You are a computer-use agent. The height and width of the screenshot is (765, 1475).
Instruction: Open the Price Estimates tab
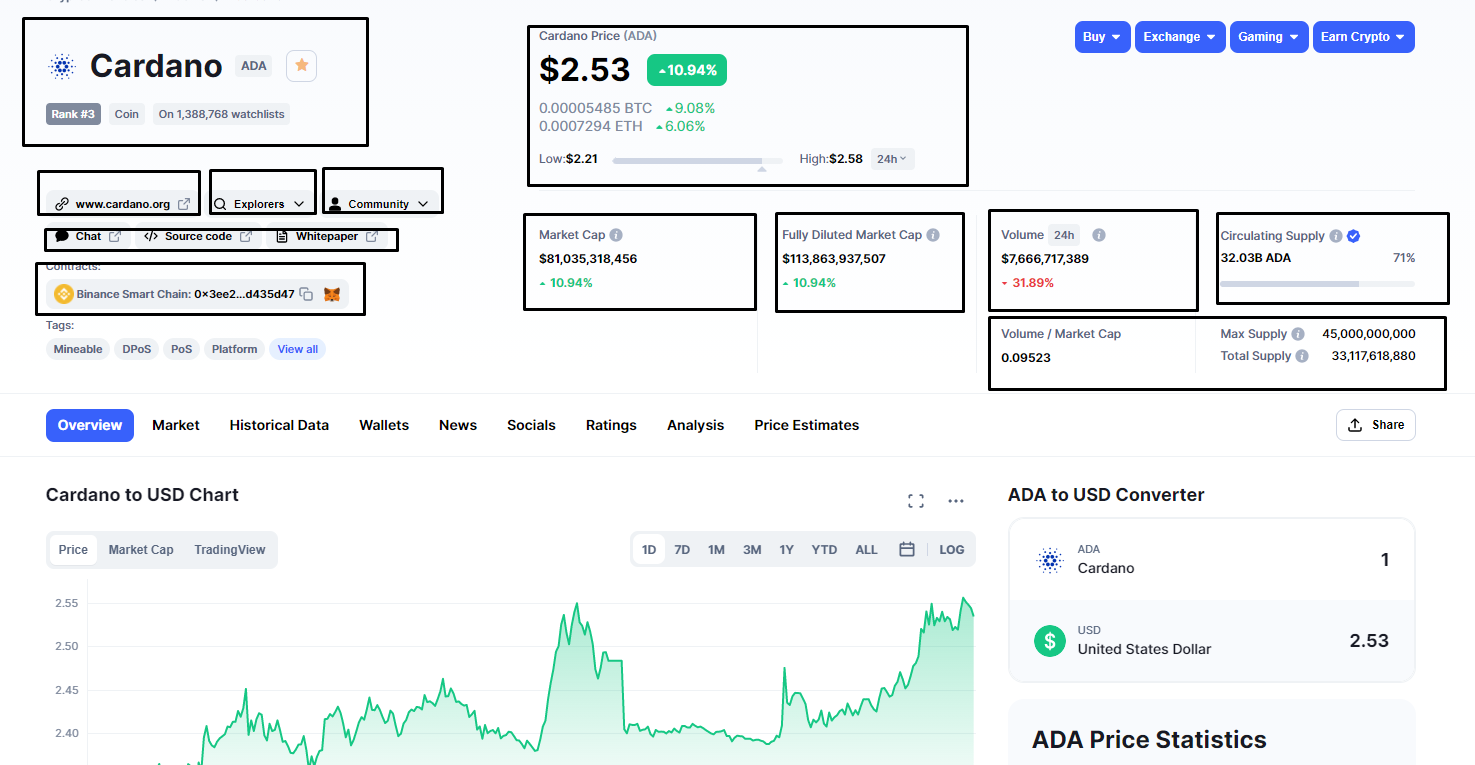[x=807, y=425]
